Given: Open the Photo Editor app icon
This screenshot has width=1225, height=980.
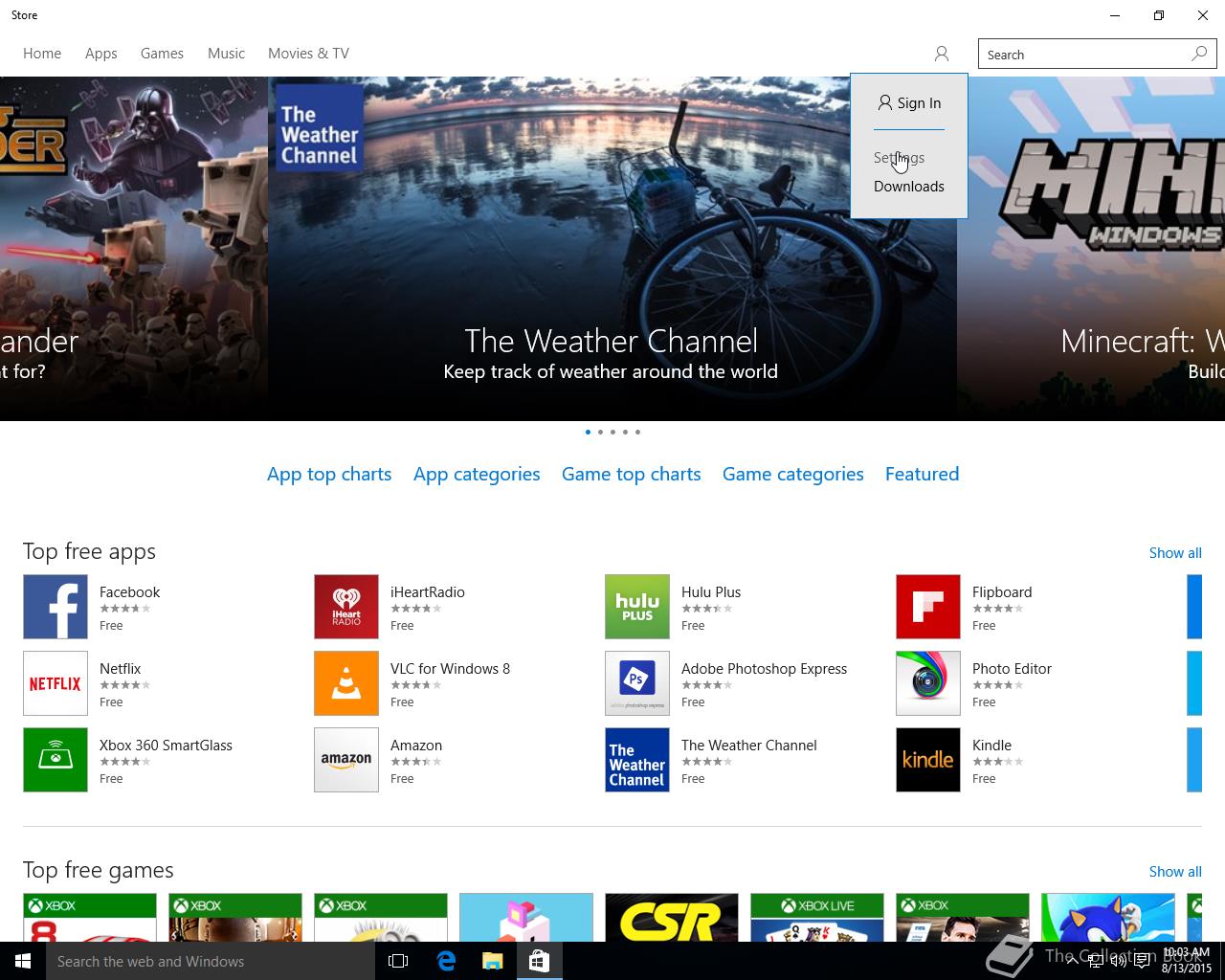Looking at the screenshot, I should coord(928,683).
